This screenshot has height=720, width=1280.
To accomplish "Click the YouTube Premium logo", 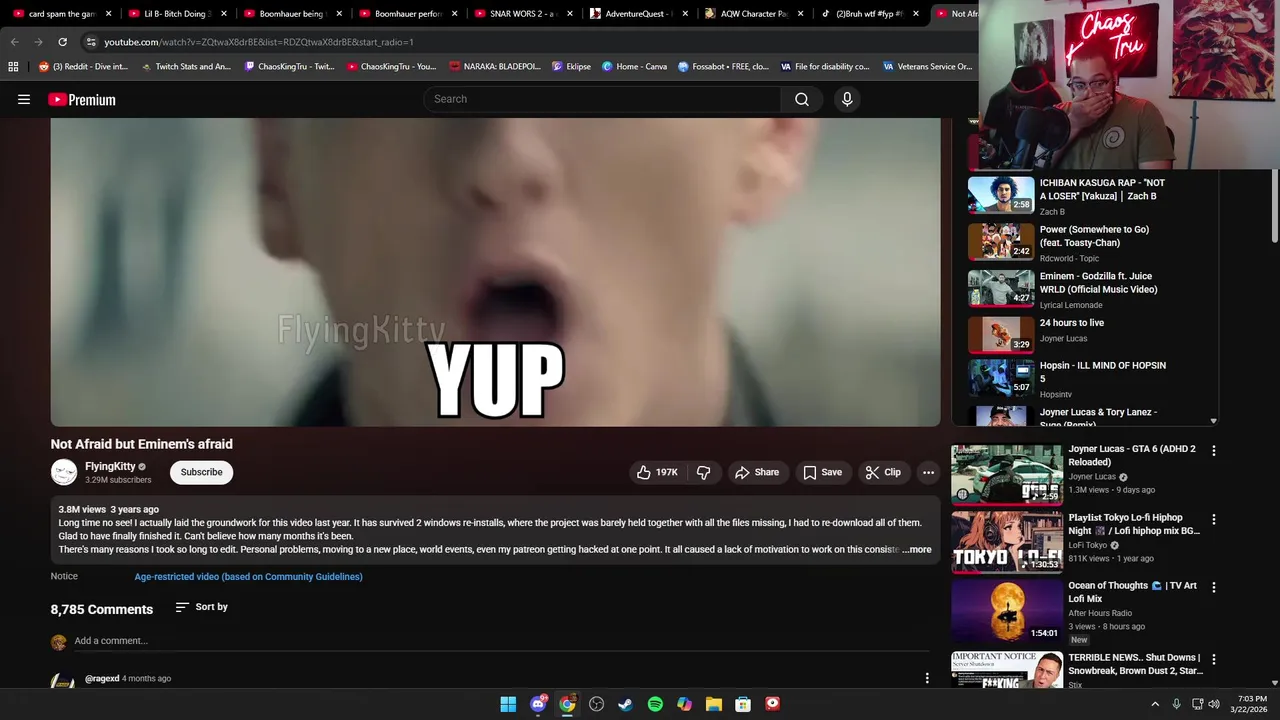I will (82, 99).
